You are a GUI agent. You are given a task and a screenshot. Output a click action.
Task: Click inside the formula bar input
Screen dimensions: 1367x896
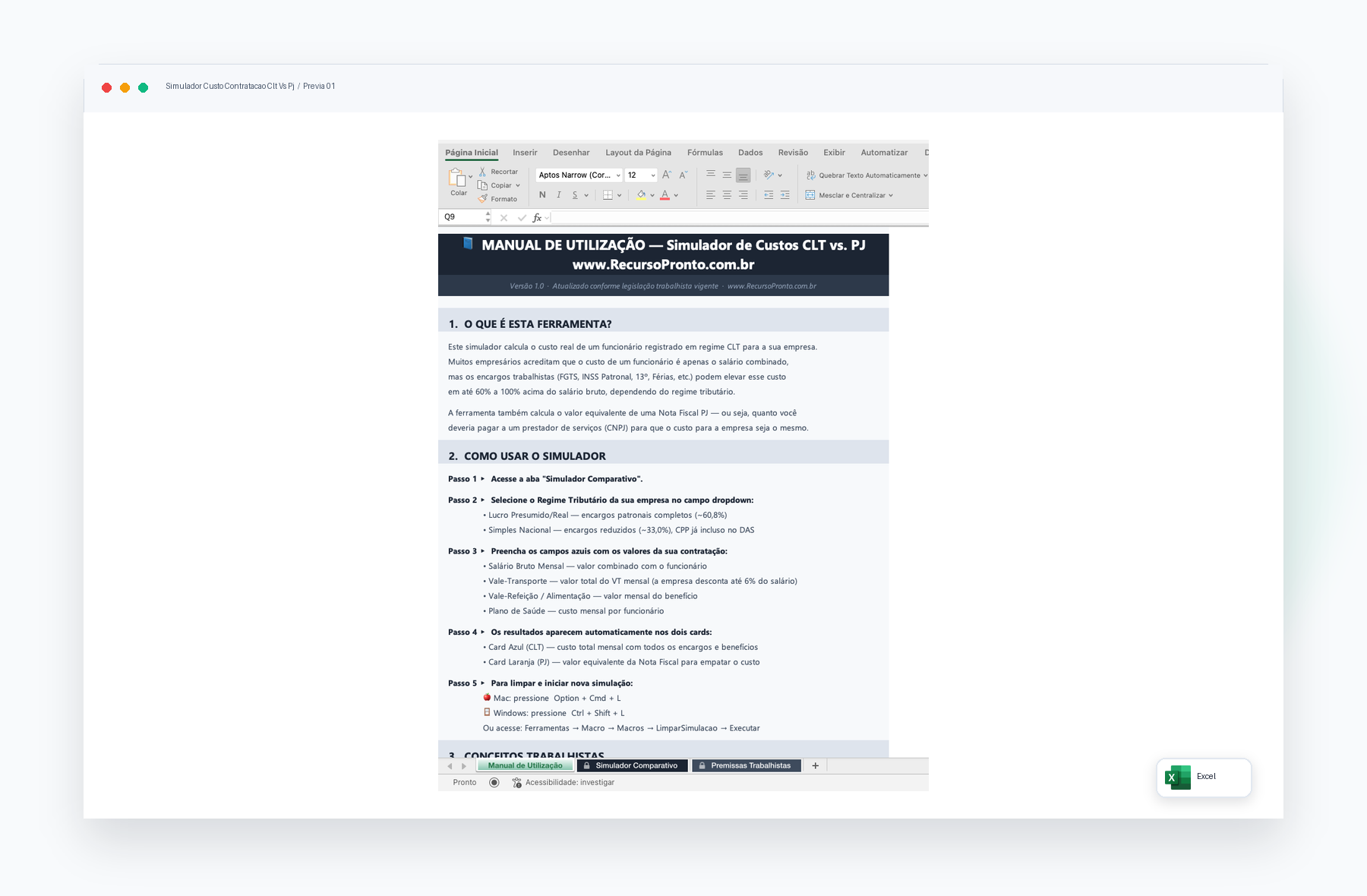point(739,218)
